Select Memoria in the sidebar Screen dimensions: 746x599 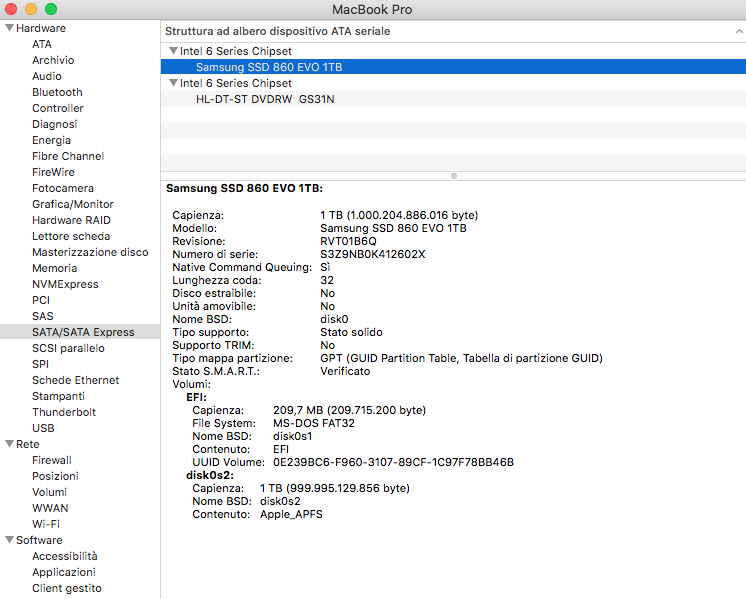55,268
